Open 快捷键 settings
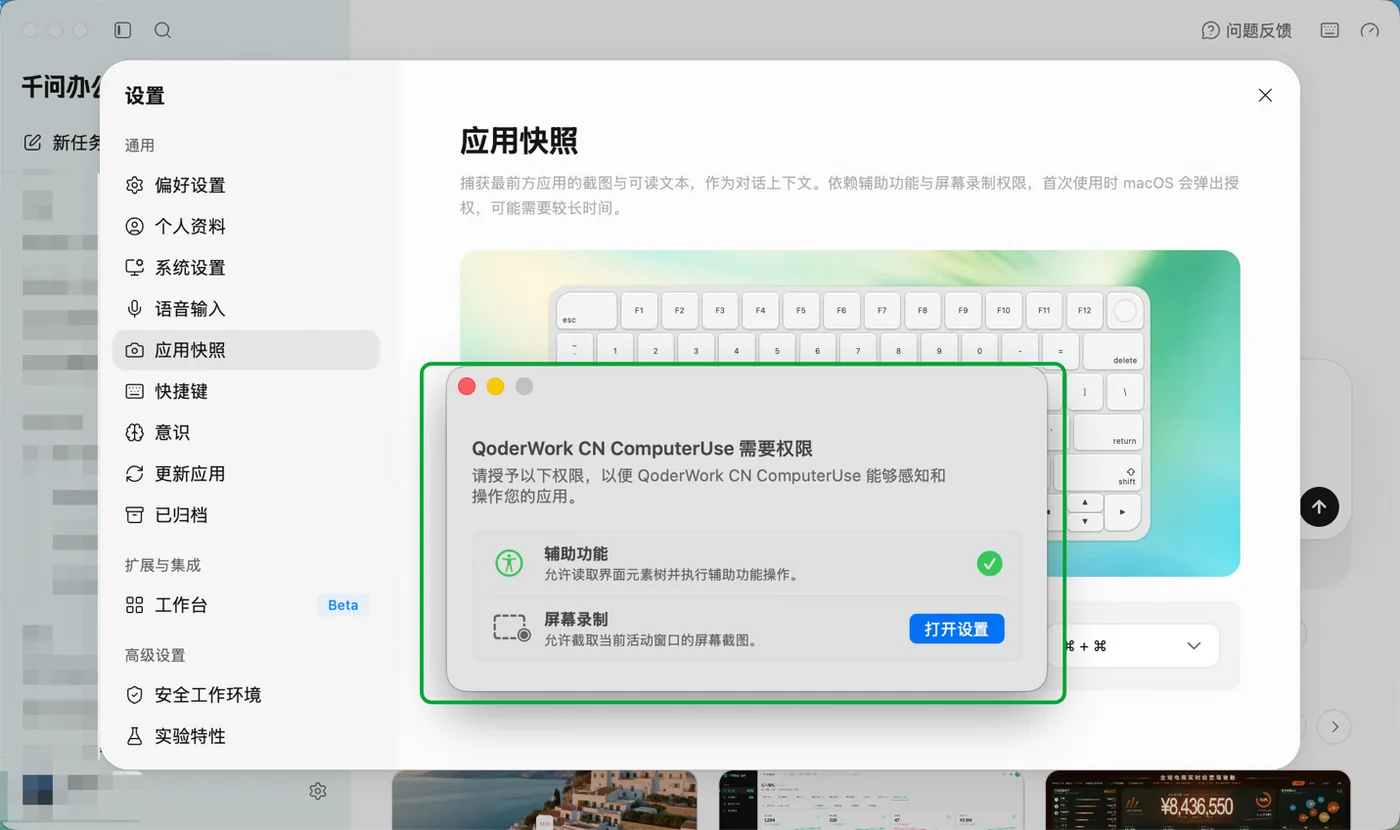Image resolution: width=1400 pixels, height=830 pixels. [x=246, y=391]
